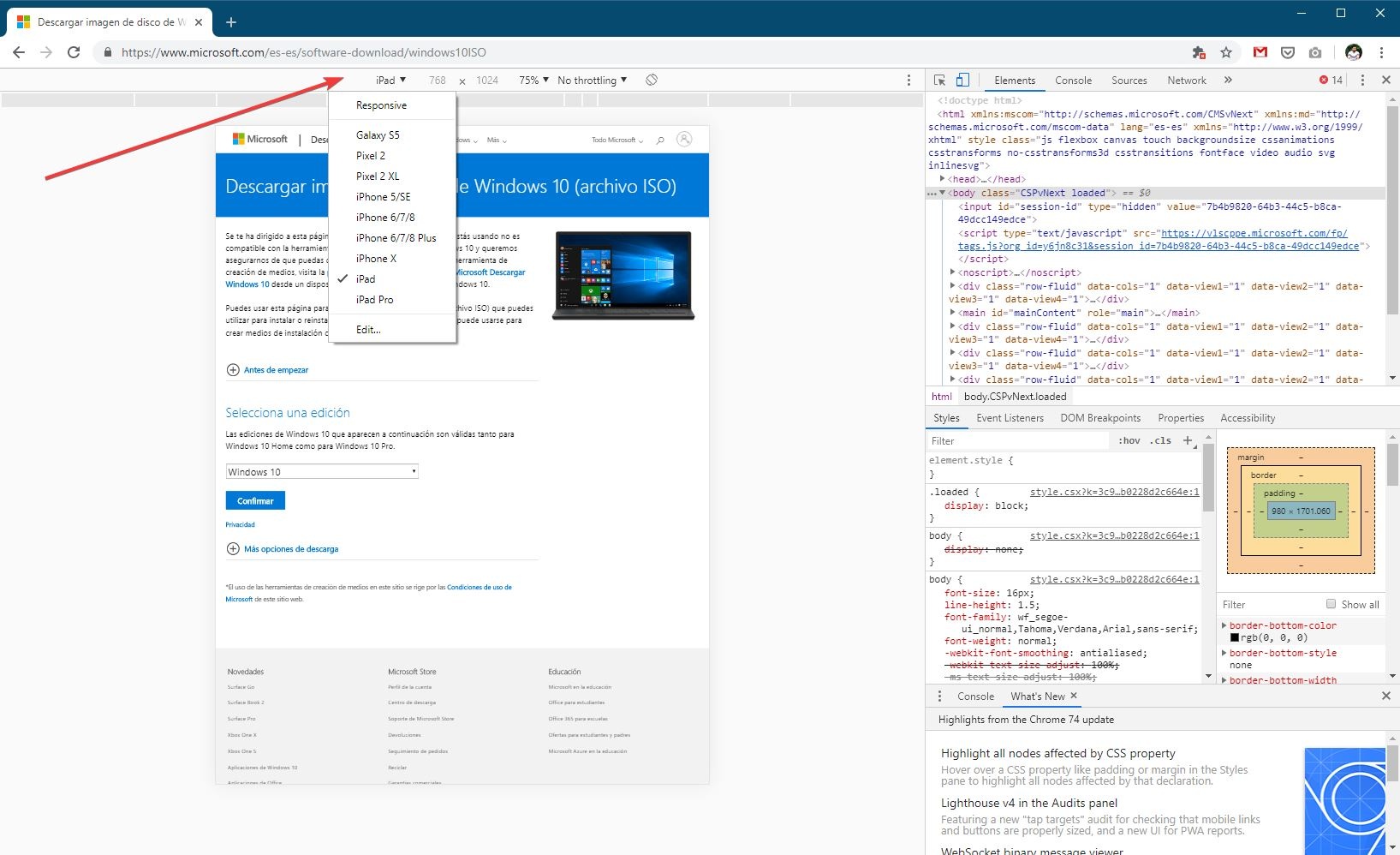Click the address bar URL
The height and width of the screenshot is (855, 1400).
coord(304,52)
